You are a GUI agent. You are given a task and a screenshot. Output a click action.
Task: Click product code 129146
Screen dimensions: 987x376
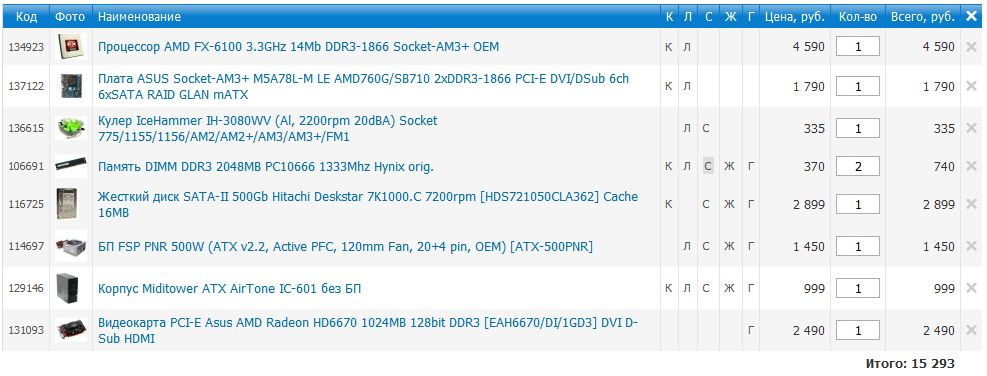pyautogui.click(x=26, y=288)
